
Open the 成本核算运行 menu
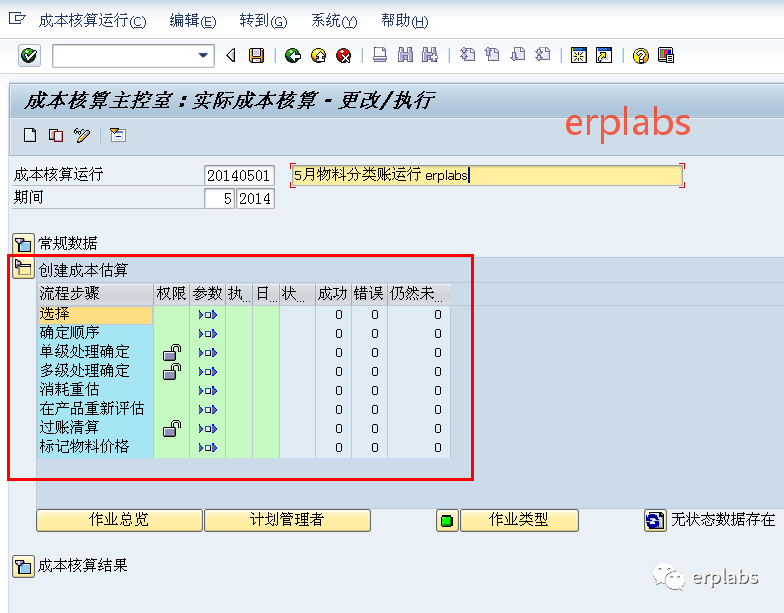[x=92, y=21]
